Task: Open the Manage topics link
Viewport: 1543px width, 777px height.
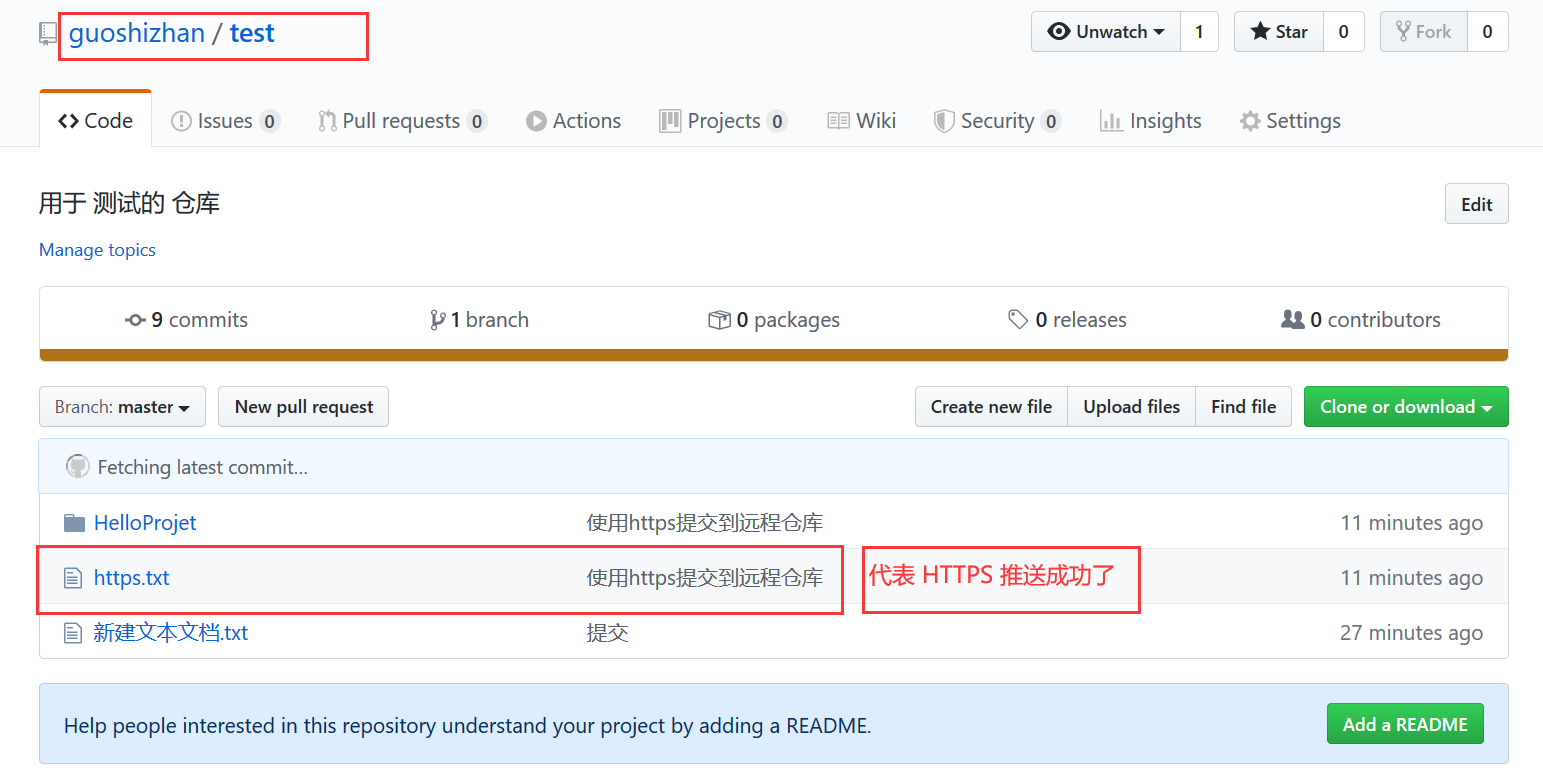Action: (97, 250)
